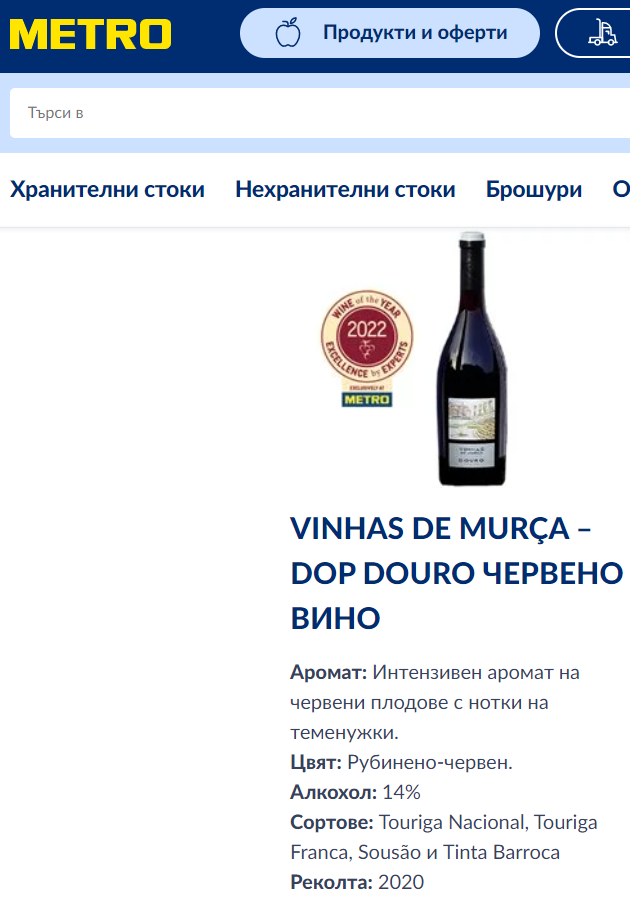Screen dimensions: 630x897
Task: Go to Брошури section
Action: pos(534,189)
